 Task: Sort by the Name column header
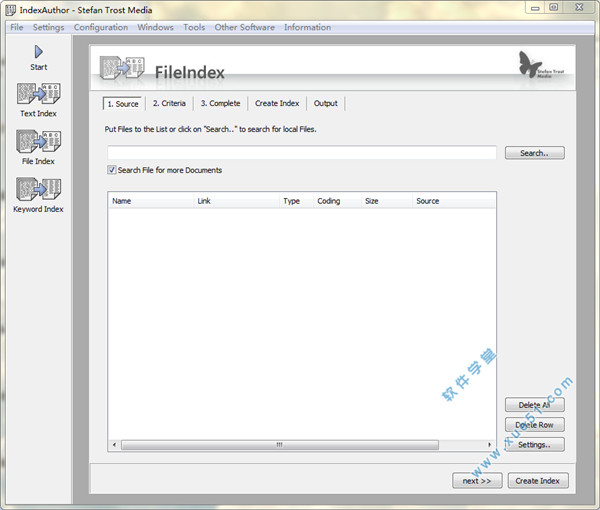pyautogui.click(x=151, y=201)
